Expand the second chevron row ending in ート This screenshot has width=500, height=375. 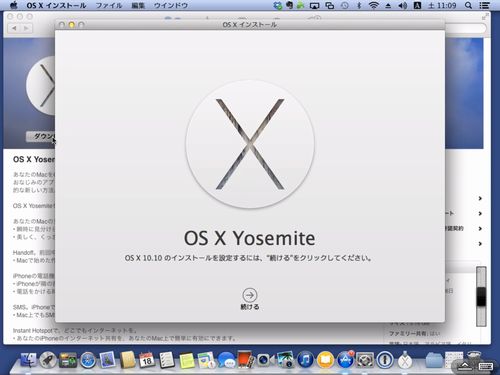pyautogui.click(x=480, y=213)
